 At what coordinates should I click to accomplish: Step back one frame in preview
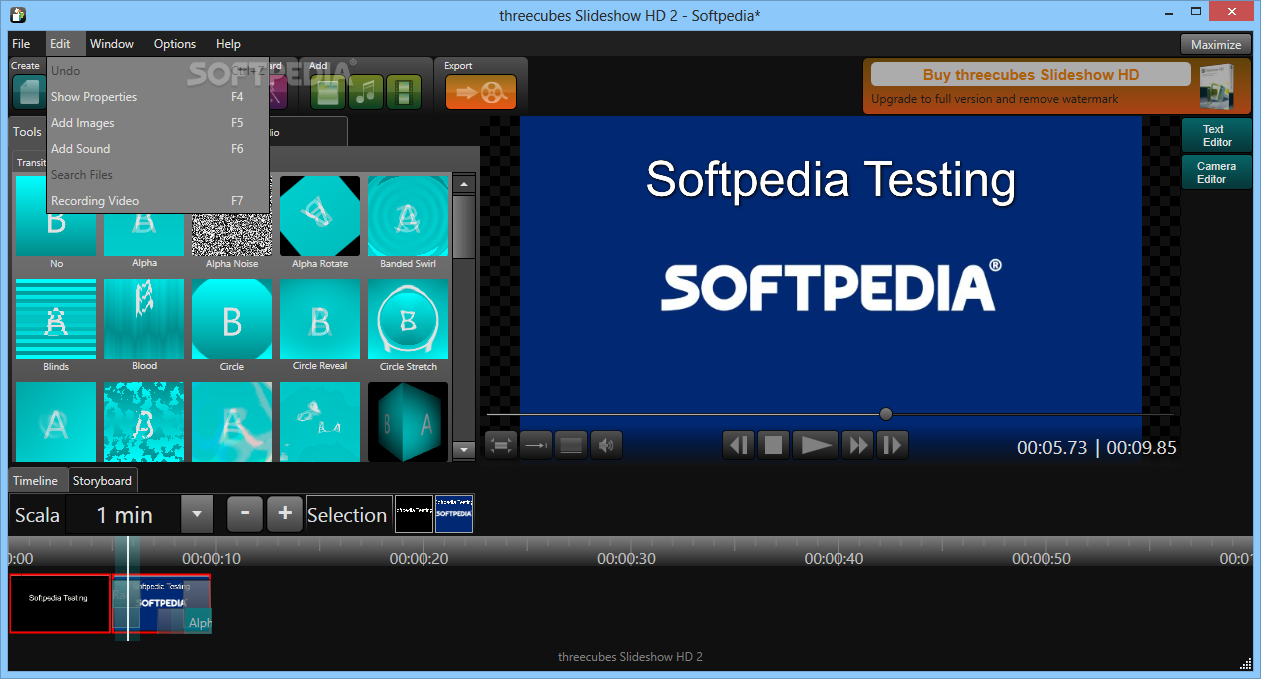[738, 445]
